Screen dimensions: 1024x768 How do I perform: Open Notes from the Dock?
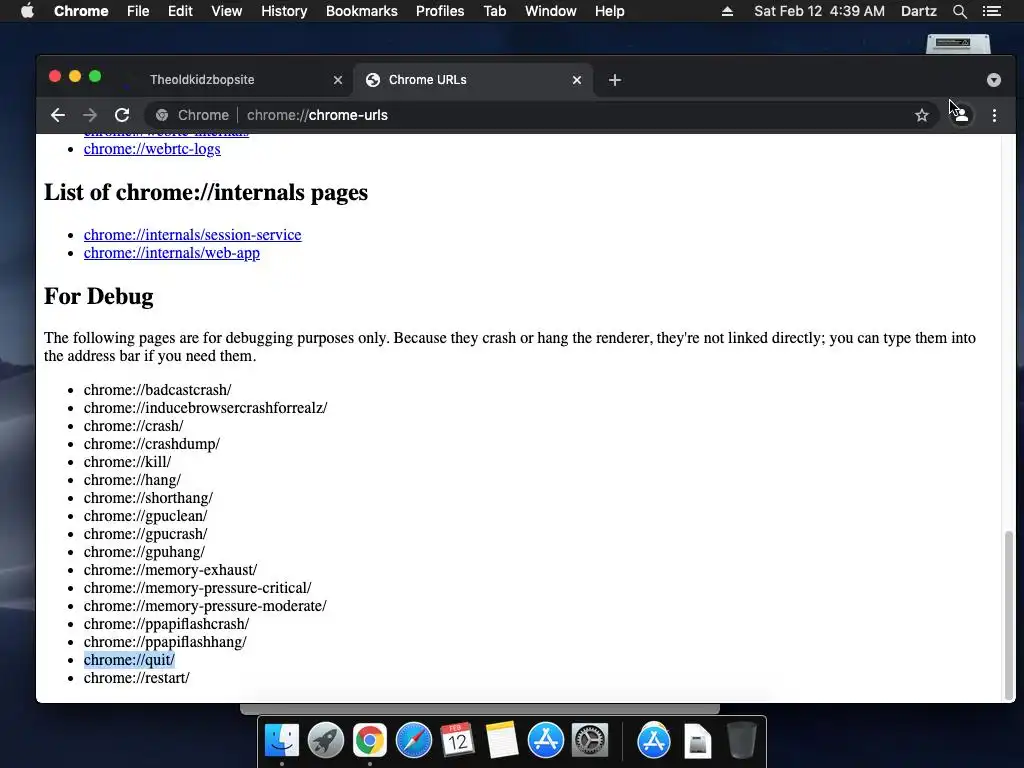tap(502, 740)
